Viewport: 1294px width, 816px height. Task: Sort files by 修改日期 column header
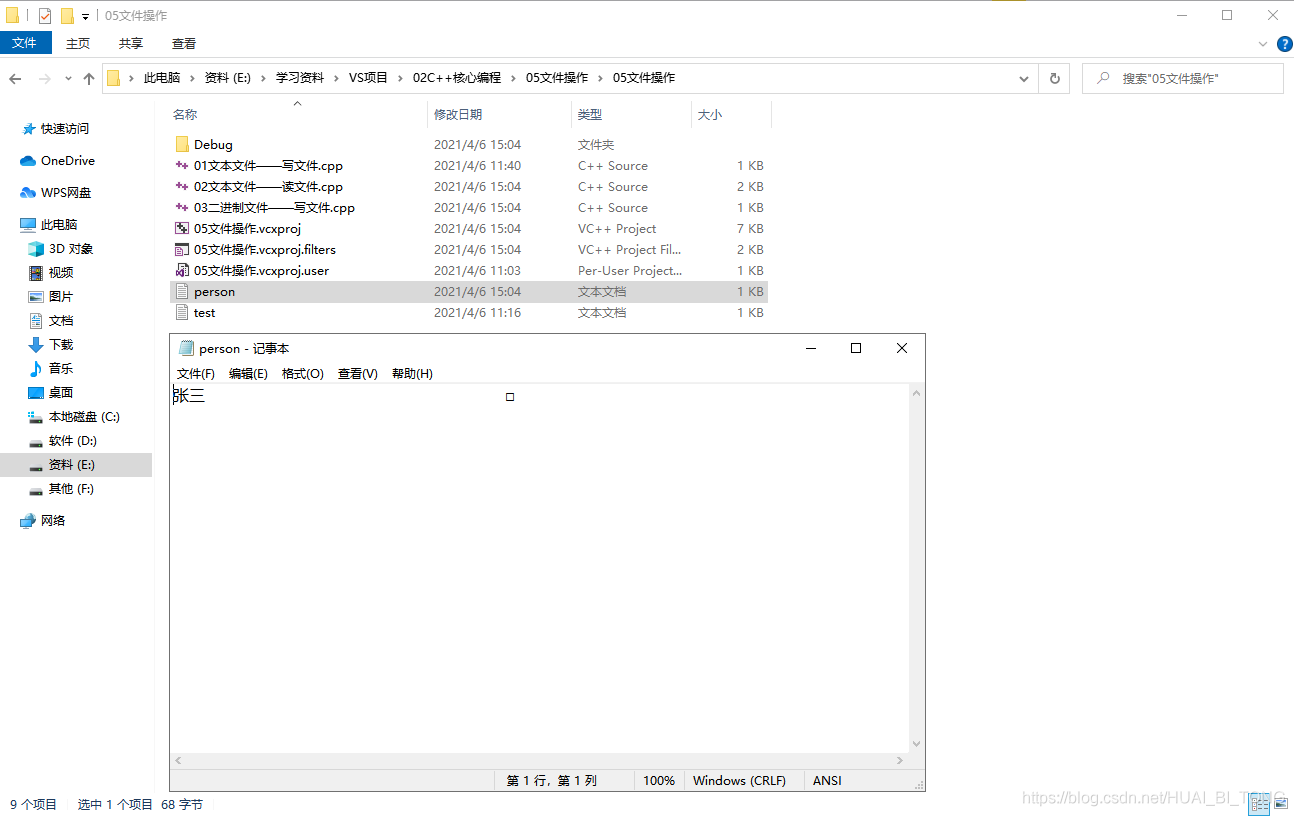tap(499, 115)
